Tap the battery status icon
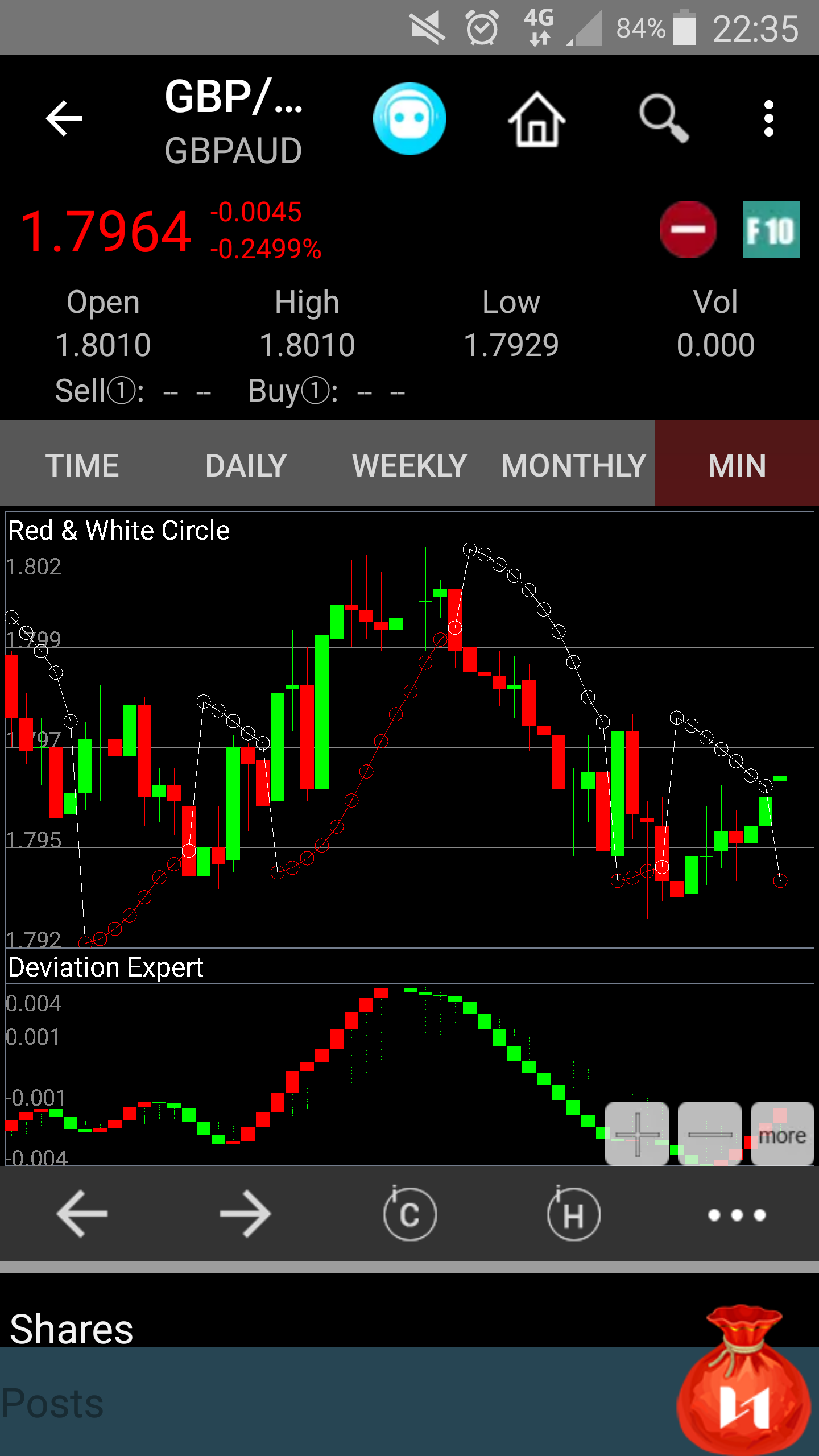Image resolution: width=819 pixels, height=1456 pixels. pos(685,27)
